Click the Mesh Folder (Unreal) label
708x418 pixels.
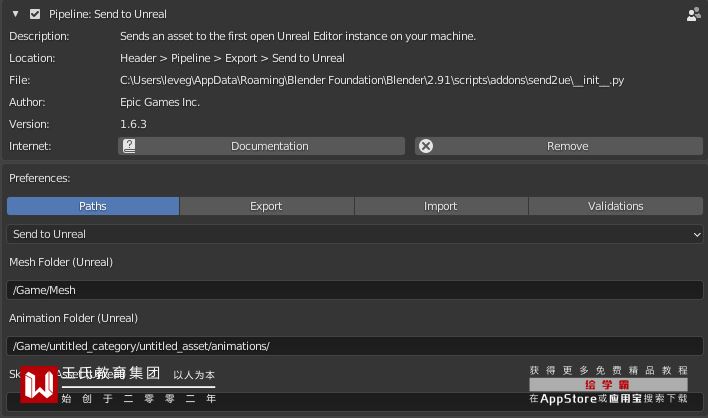[x=61, y=262]
